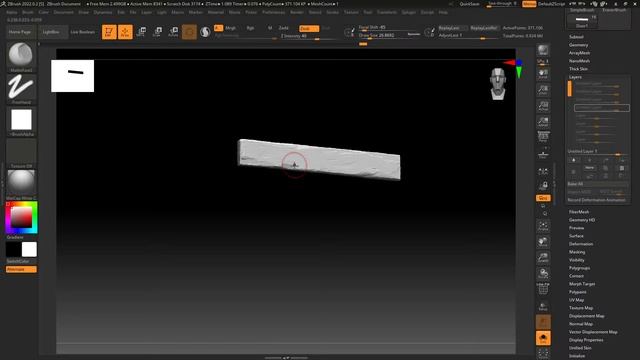Select the Rotate transform tool in top shelf
640x360 pixels.
pyautogui.click(x=173, y=32)
